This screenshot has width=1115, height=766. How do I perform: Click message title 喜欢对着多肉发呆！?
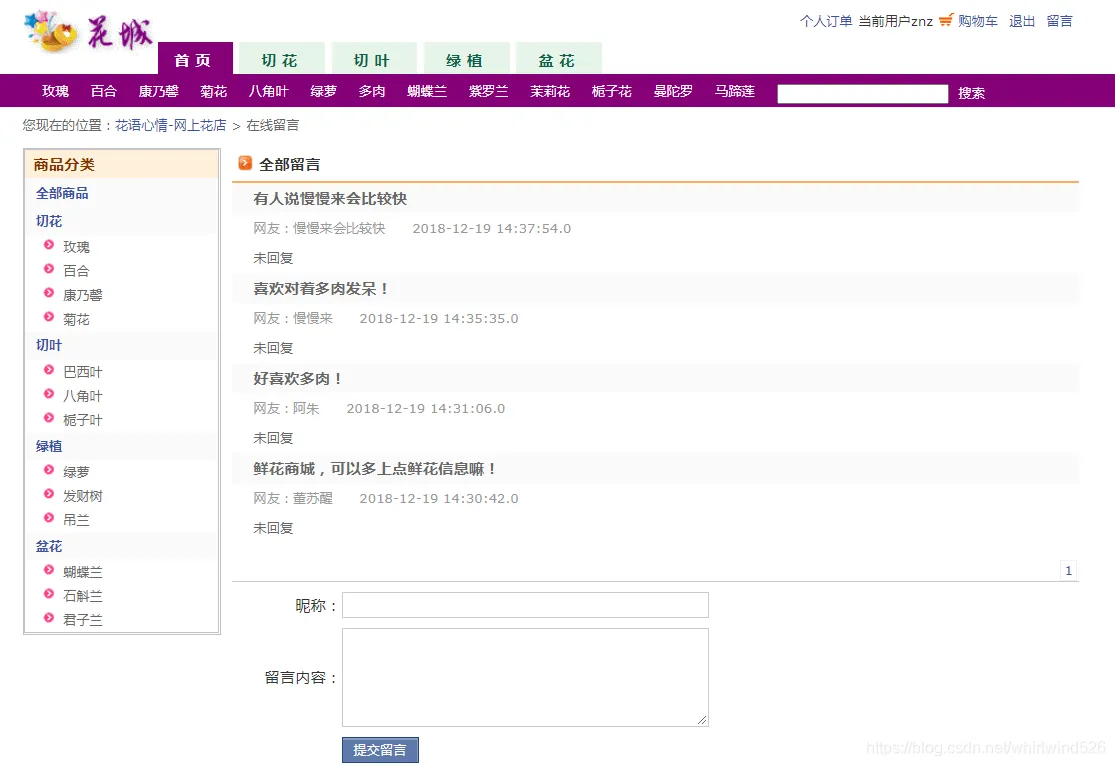point(321,289)
